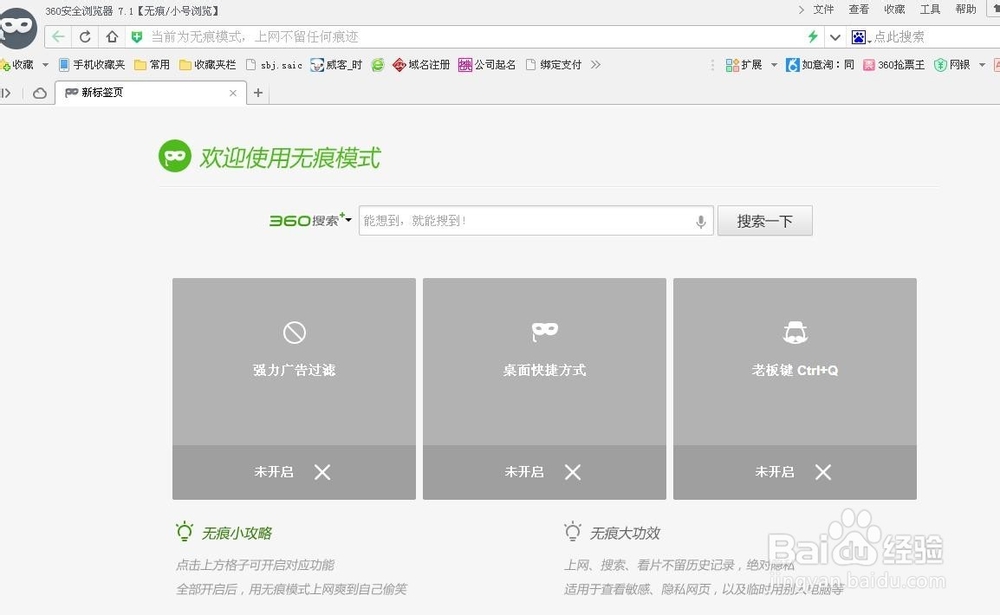The image size is (1000, 615).
Task: Expand the 扩展 dropdown arrow
Action: (x=774, y=64)
